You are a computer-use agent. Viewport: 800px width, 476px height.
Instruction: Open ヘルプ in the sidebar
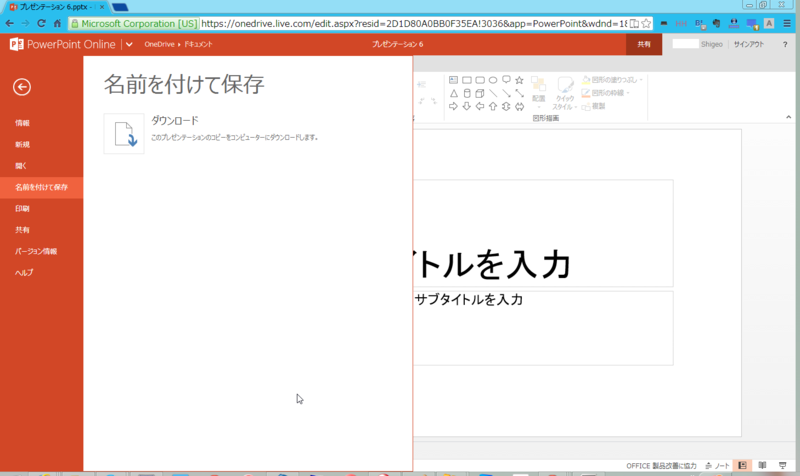pyautogui.click(x=41, y=273)
